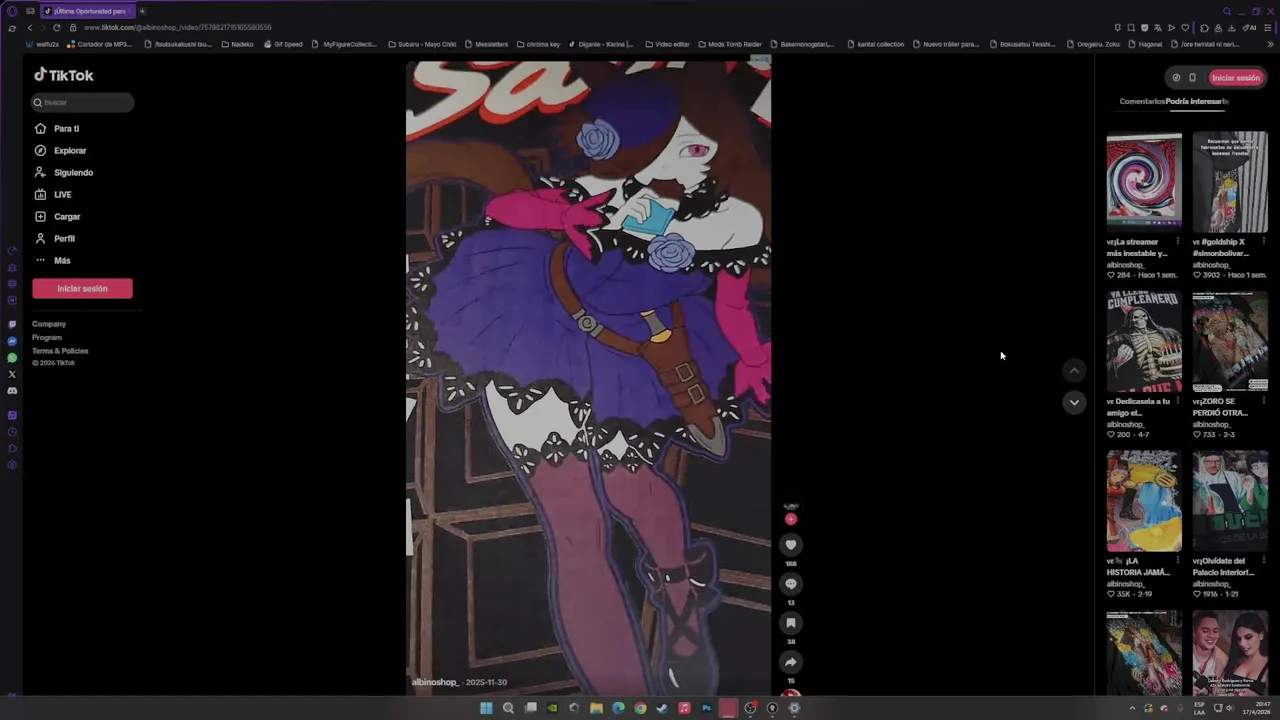Open the Ya llegó cumpleañero video thumbnail

click(x=1144, y=340)
